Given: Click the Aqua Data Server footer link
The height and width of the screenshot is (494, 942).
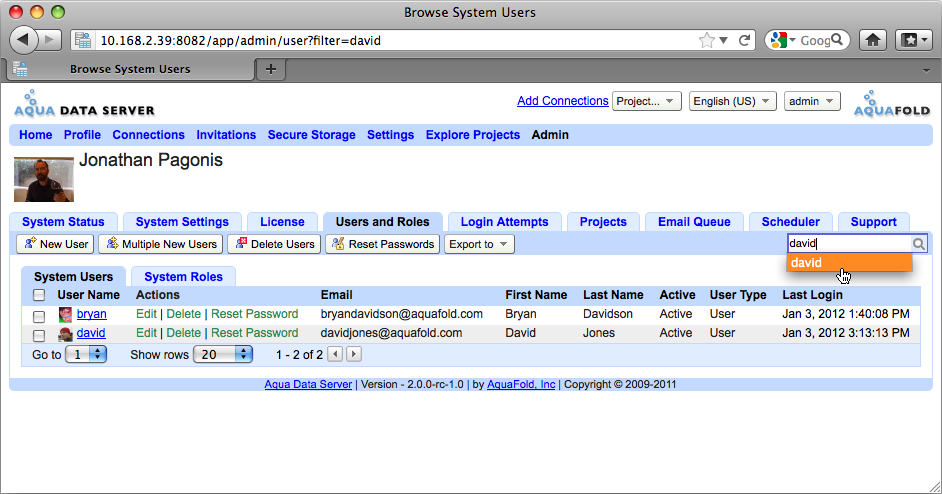Looking at the screenshot, I should pos(308,384).
